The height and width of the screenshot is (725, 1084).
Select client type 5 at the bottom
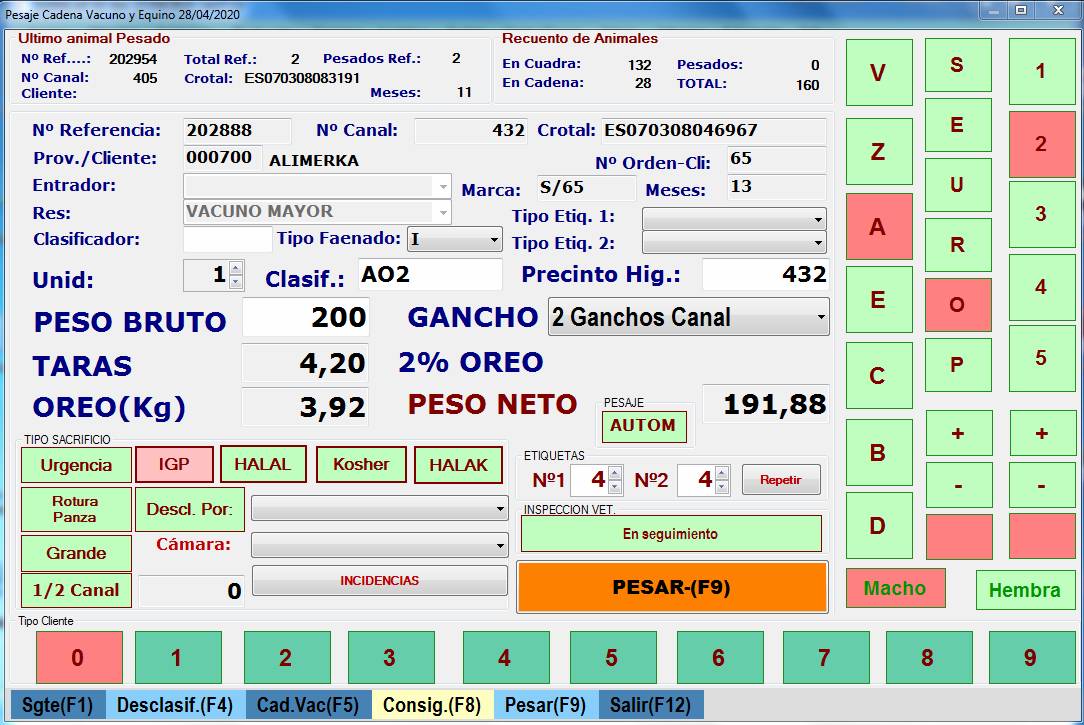611,657
